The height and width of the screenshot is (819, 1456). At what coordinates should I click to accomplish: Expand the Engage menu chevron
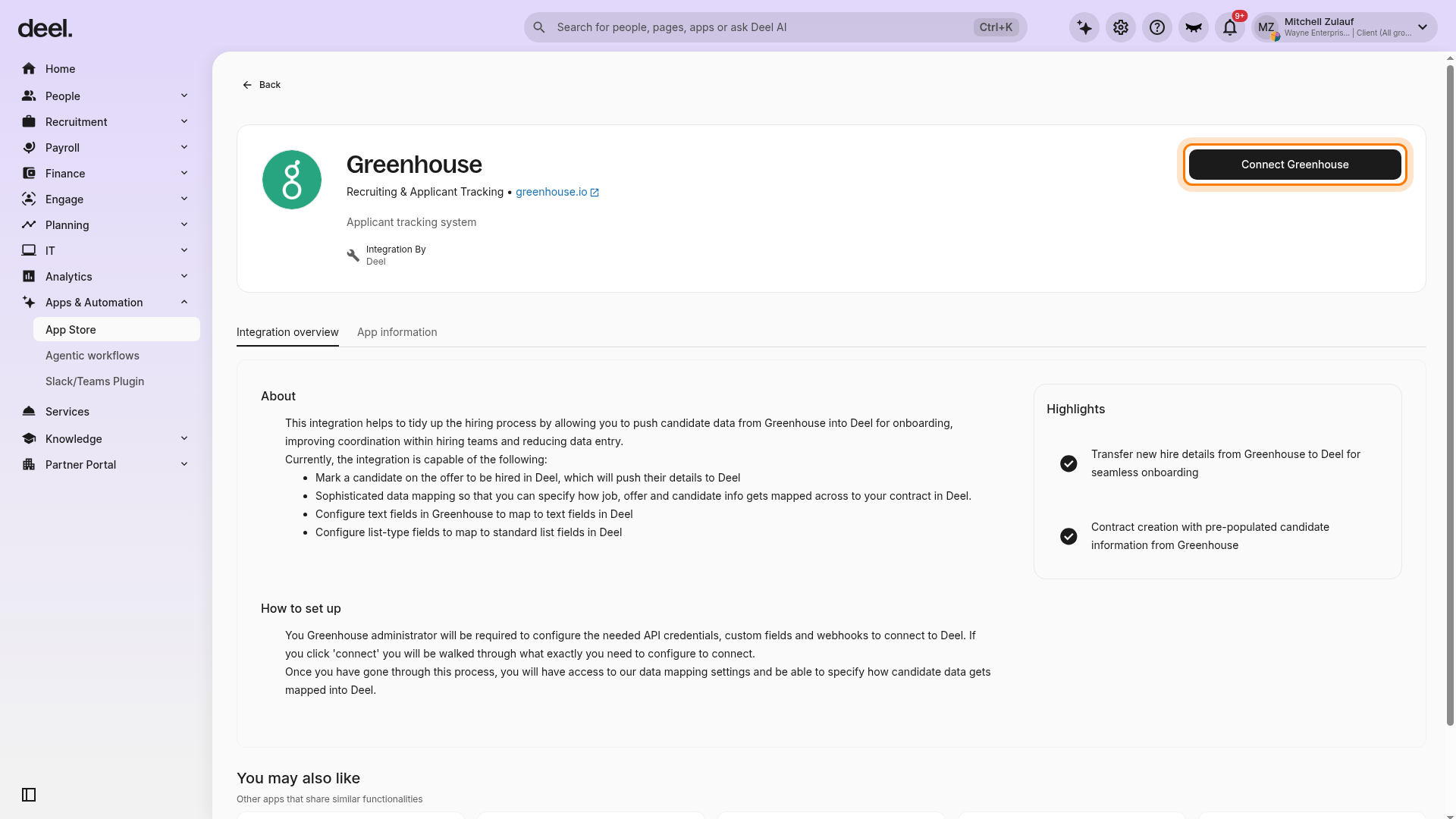(x=184, y=199)
